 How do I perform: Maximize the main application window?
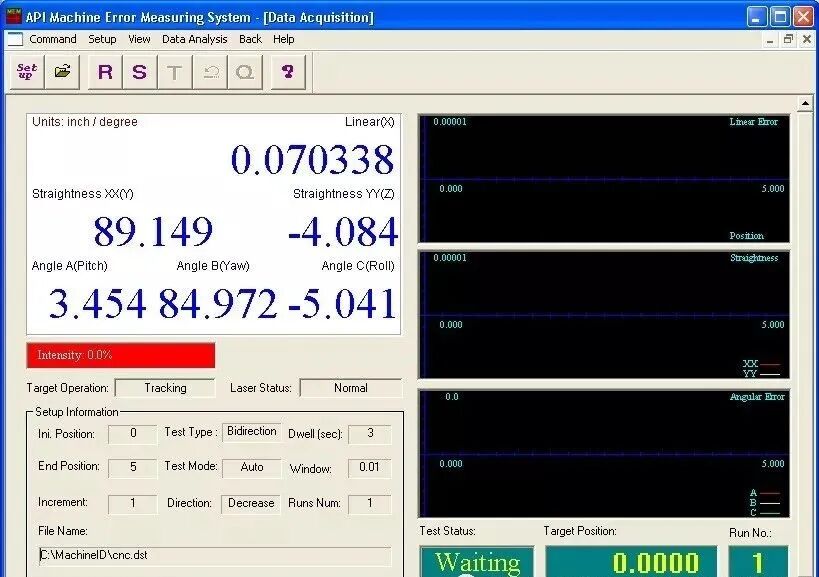click(780, 16)
